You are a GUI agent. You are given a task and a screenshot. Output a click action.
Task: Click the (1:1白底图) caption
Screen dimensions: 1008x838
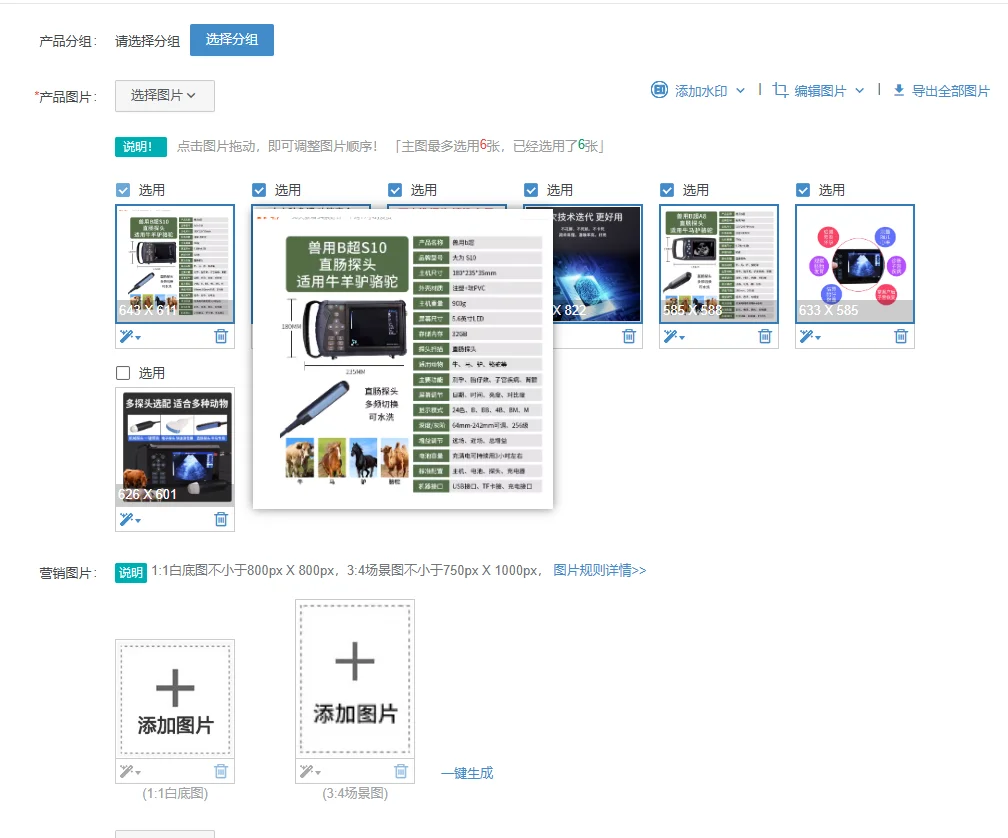175,794
